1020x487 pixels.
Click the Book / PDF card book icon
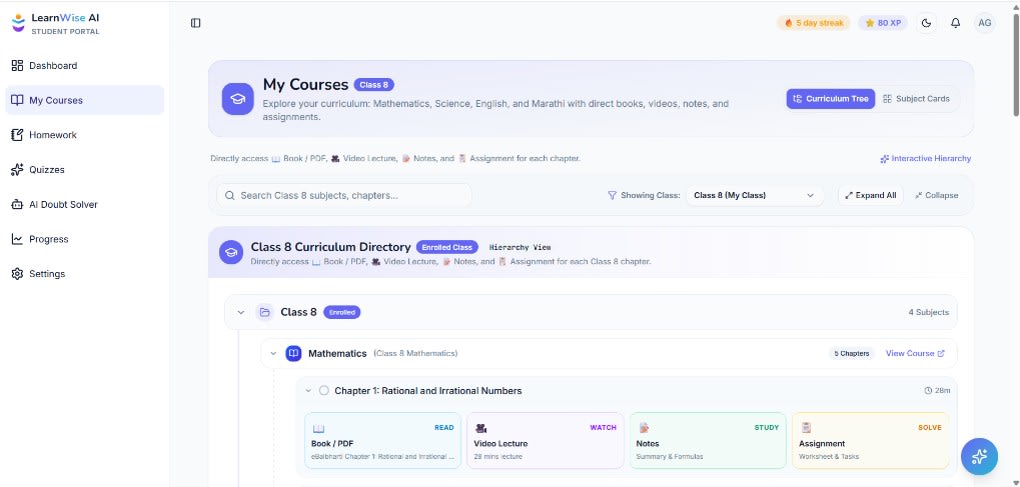pyautogui.click(x=318, y=428)
